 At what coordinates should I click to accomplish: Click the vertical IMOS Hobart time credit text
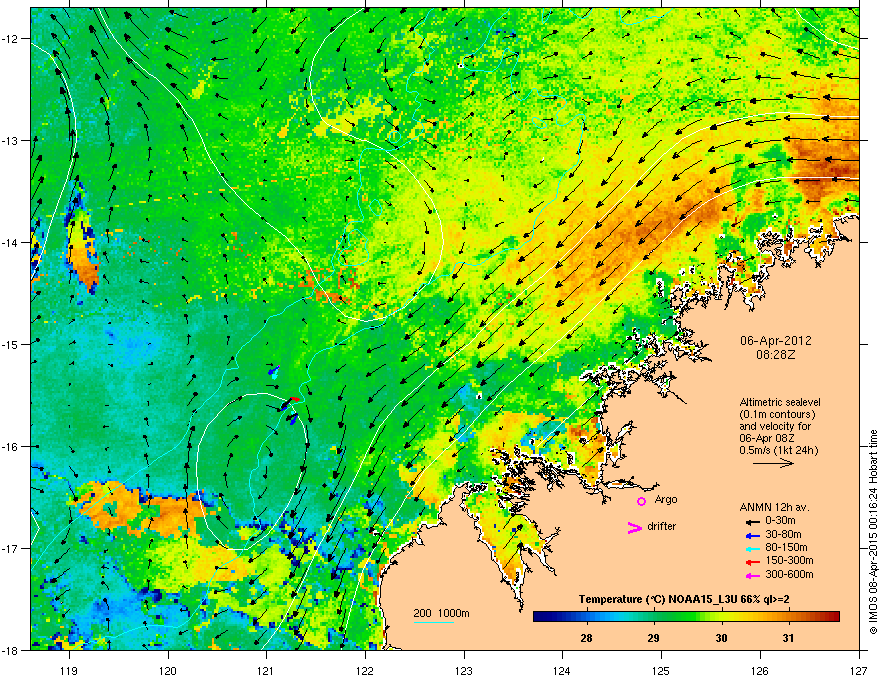(873, 532)
